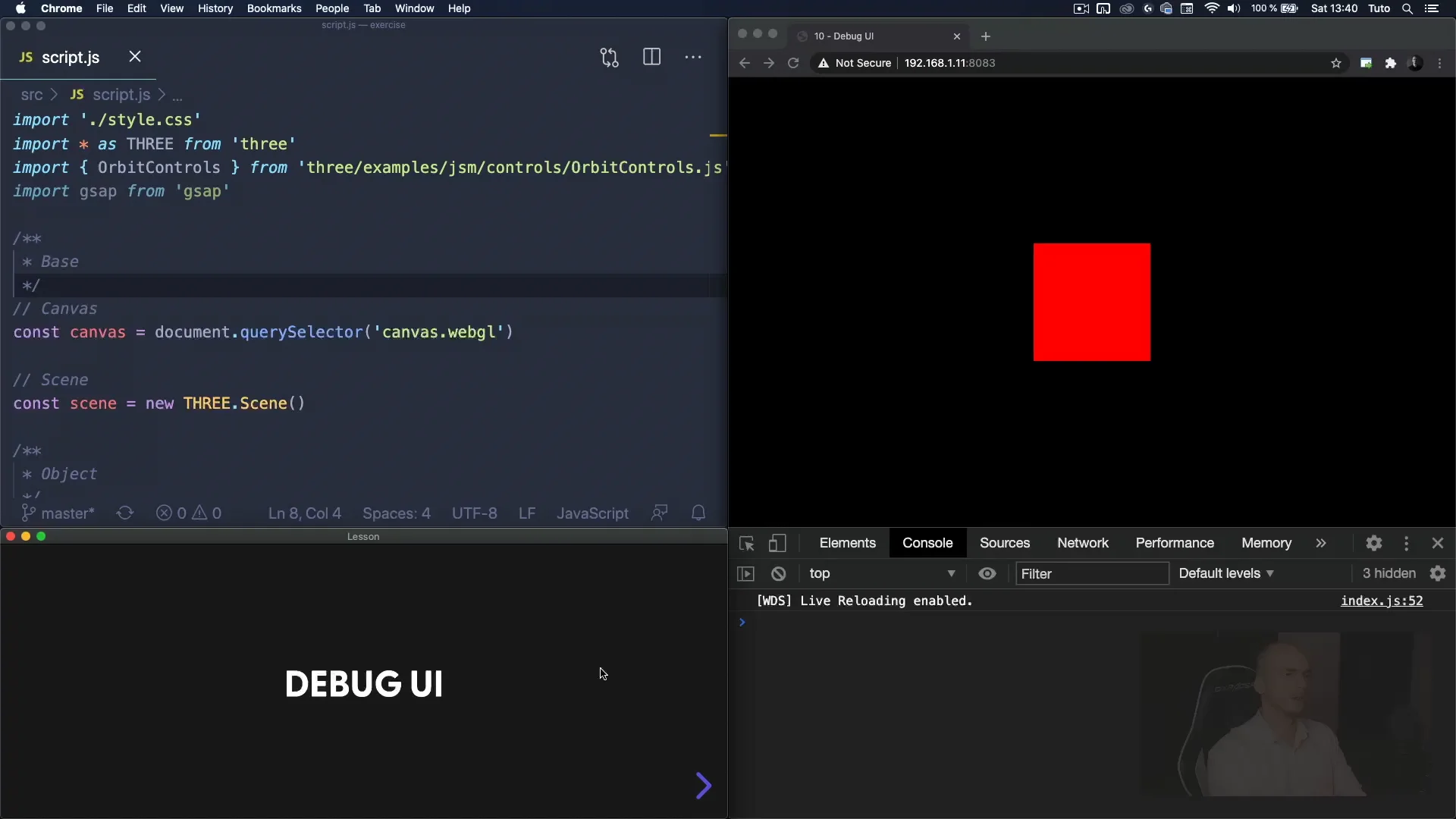Open the compare changes icon in editor toolbar
Screen dimensions: 1456x819
click(x=610, y=57)
